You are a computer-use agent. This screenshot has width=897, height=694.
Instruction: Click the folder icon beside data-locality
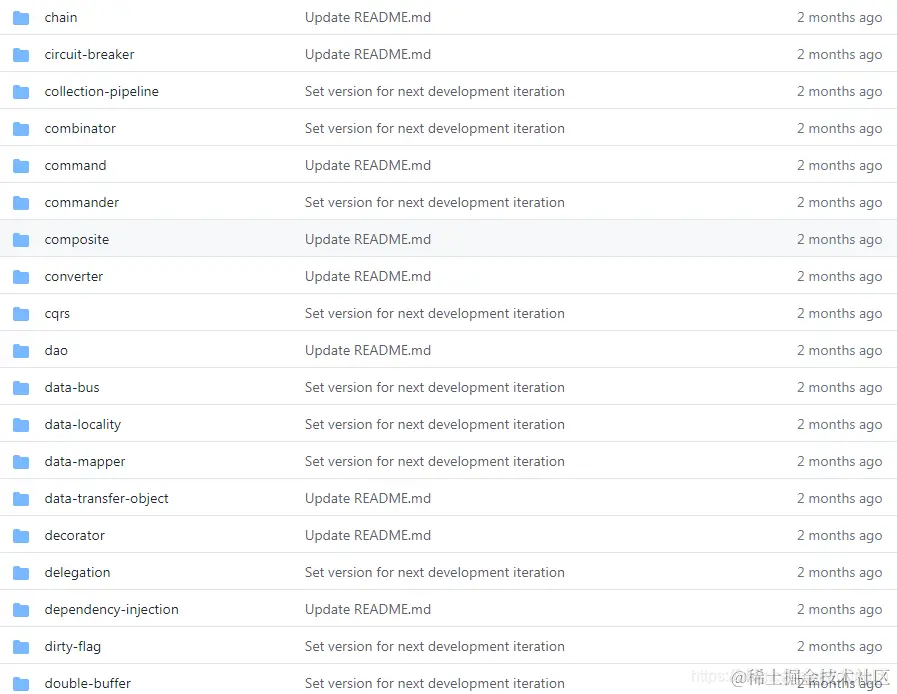(21, 425)
